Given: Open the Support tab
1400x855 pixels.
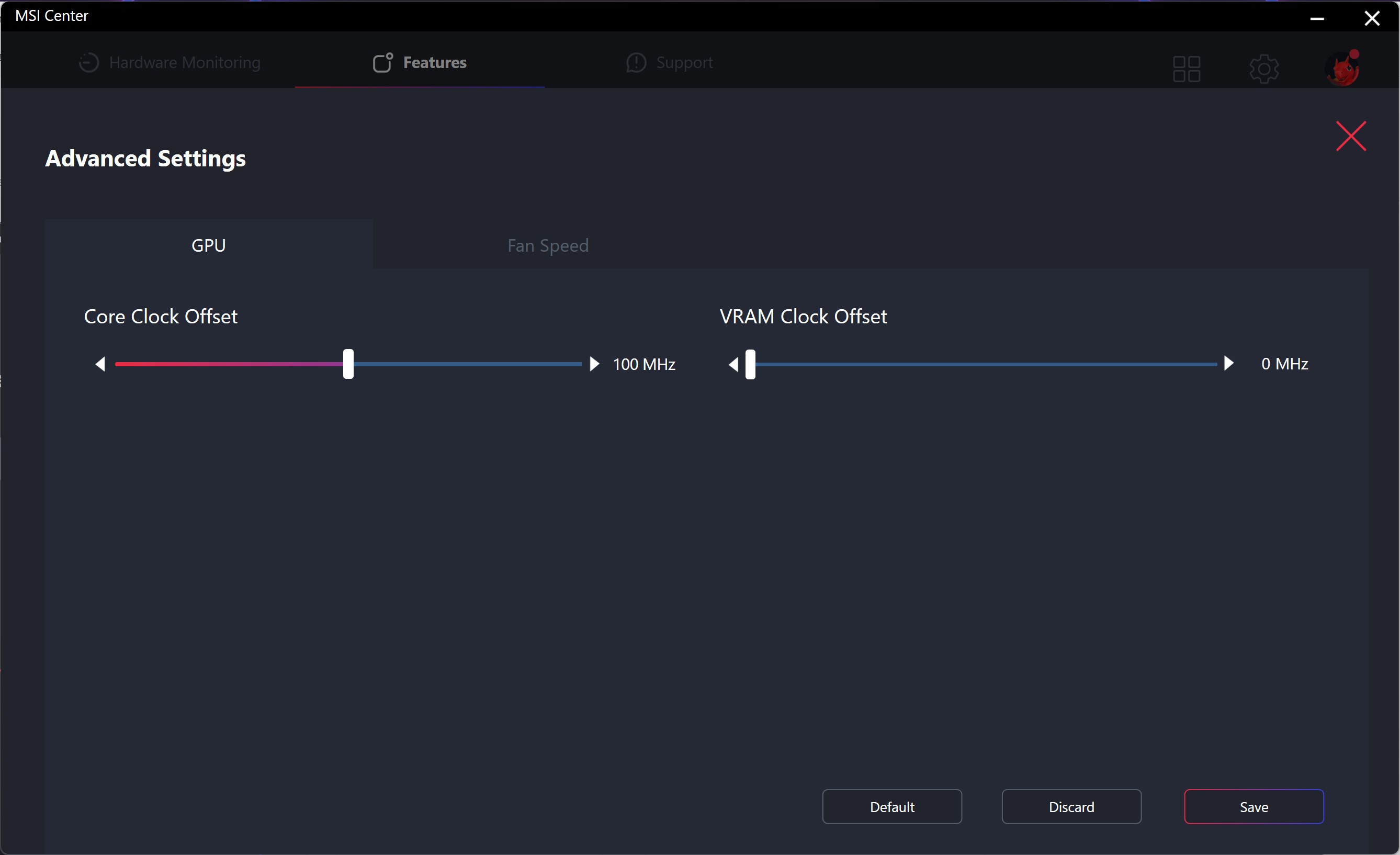Looking at the screenshot, I should coord(669,62).
